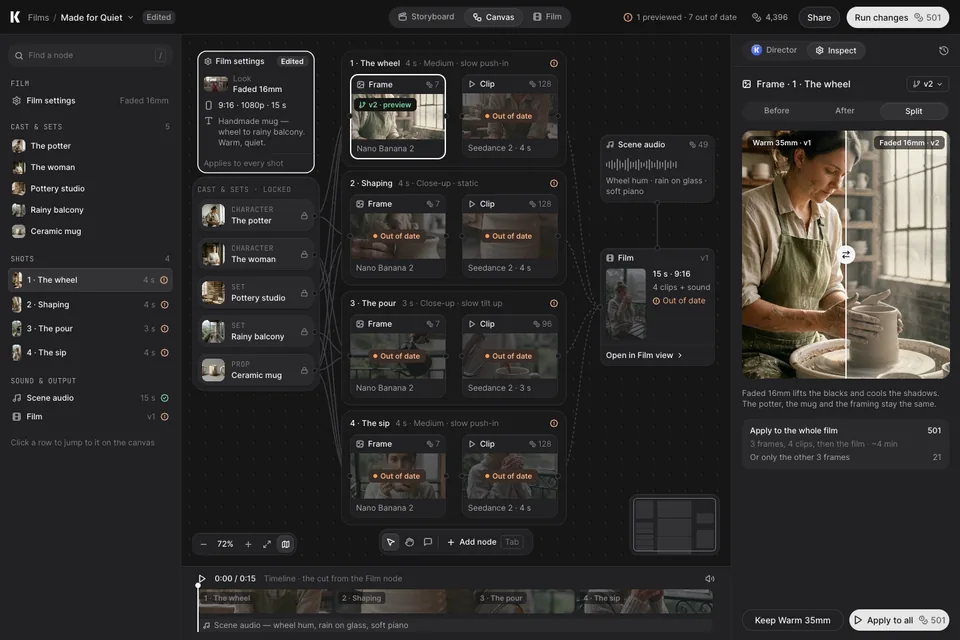Screen dimensions: 960x640
Task: Toggle lock on The potter character
Action: 304,216
